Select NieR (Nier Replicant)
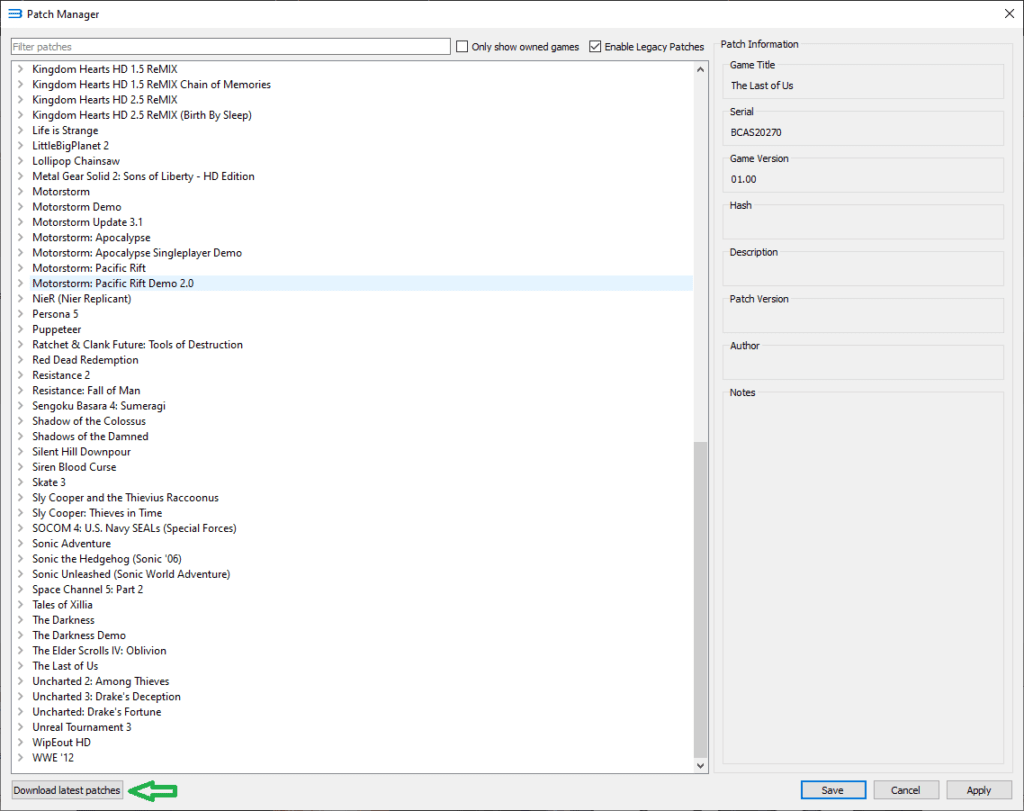This screenshot has height=811, width=1024. [x=82, y=298]
